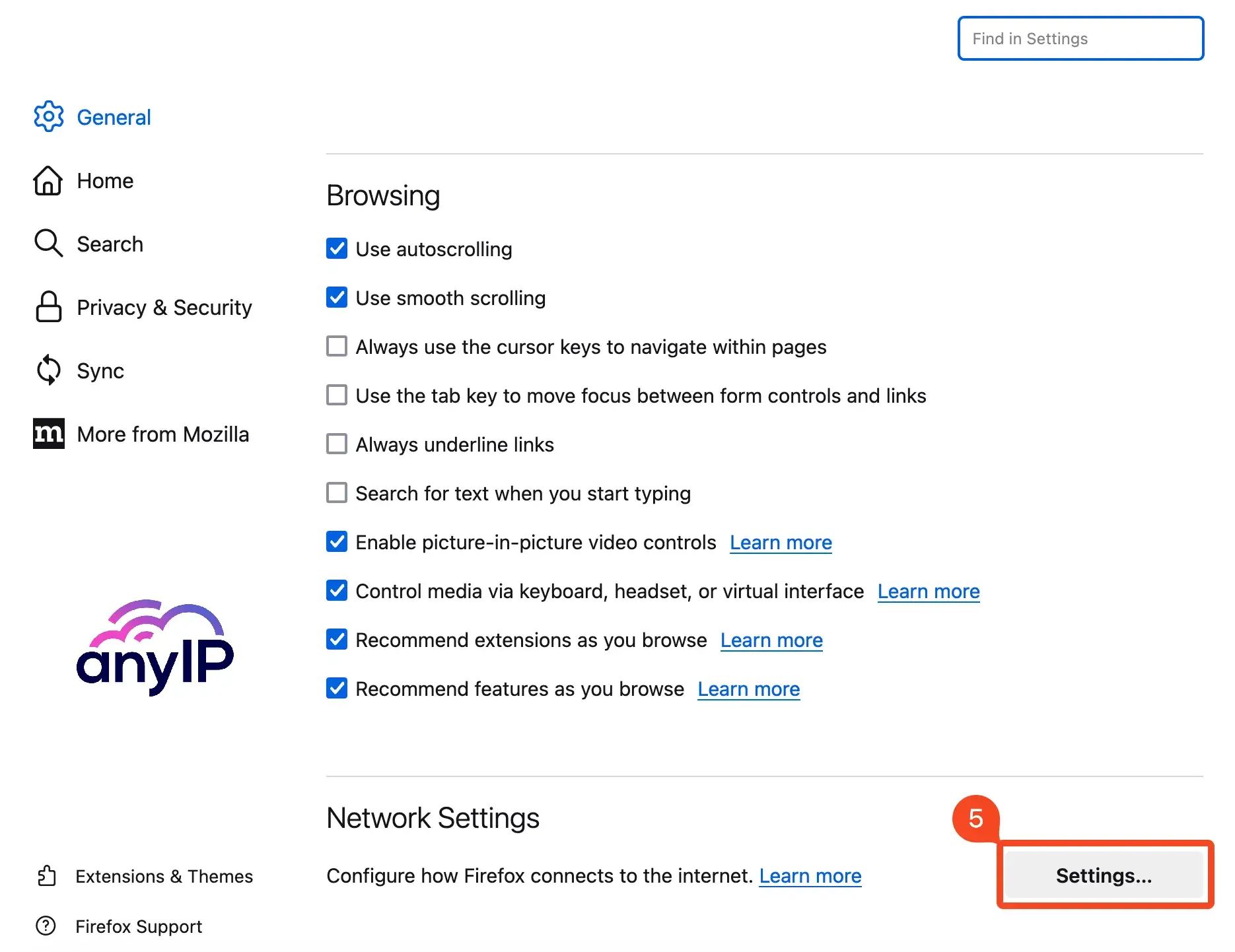Click the Sync circular arrows icon
Viewport: 1235px width, 952px height.
tap(48, 370)
